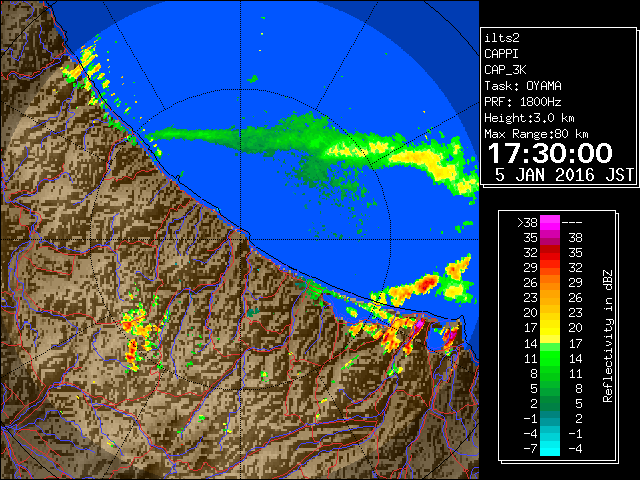Click the right-column '-4' legend value
The height and width of the screenshot is (480, 640).
point(575,449)
